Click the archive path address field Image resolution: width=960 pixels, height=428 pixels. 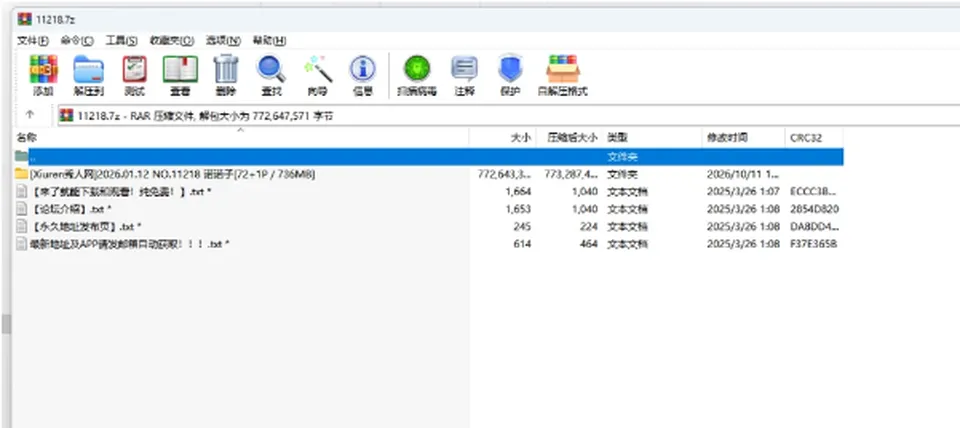pyautogui.click(x=509, y=116)
